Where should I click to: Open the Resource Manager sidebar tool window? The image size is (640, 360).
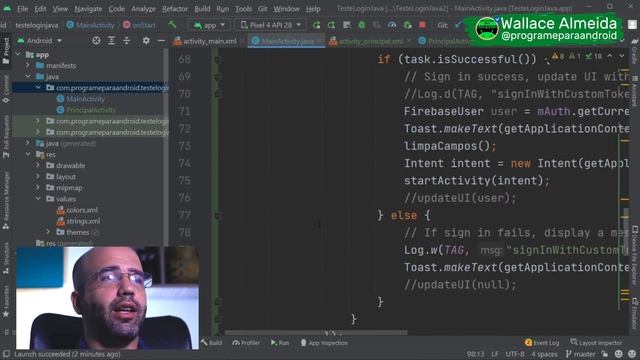coord(6,201)
